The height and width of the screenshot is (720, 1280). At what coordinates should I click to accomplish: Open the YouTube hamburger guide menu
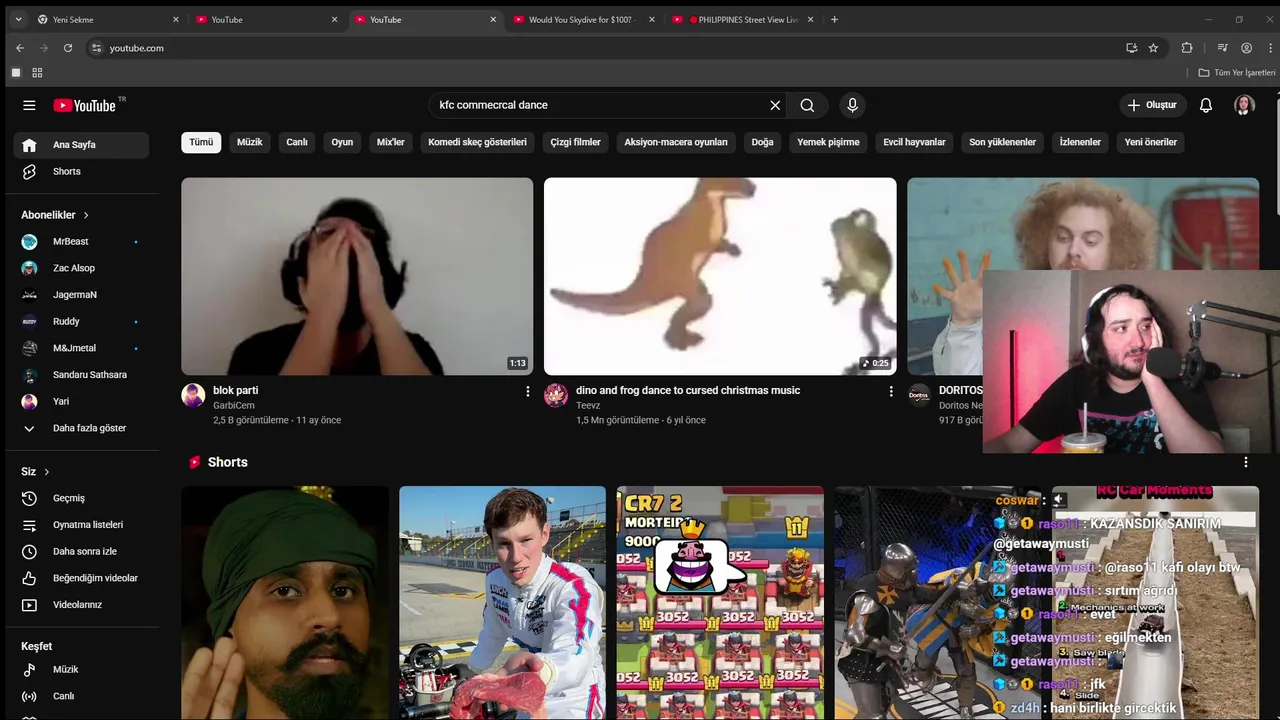point(29,105)
